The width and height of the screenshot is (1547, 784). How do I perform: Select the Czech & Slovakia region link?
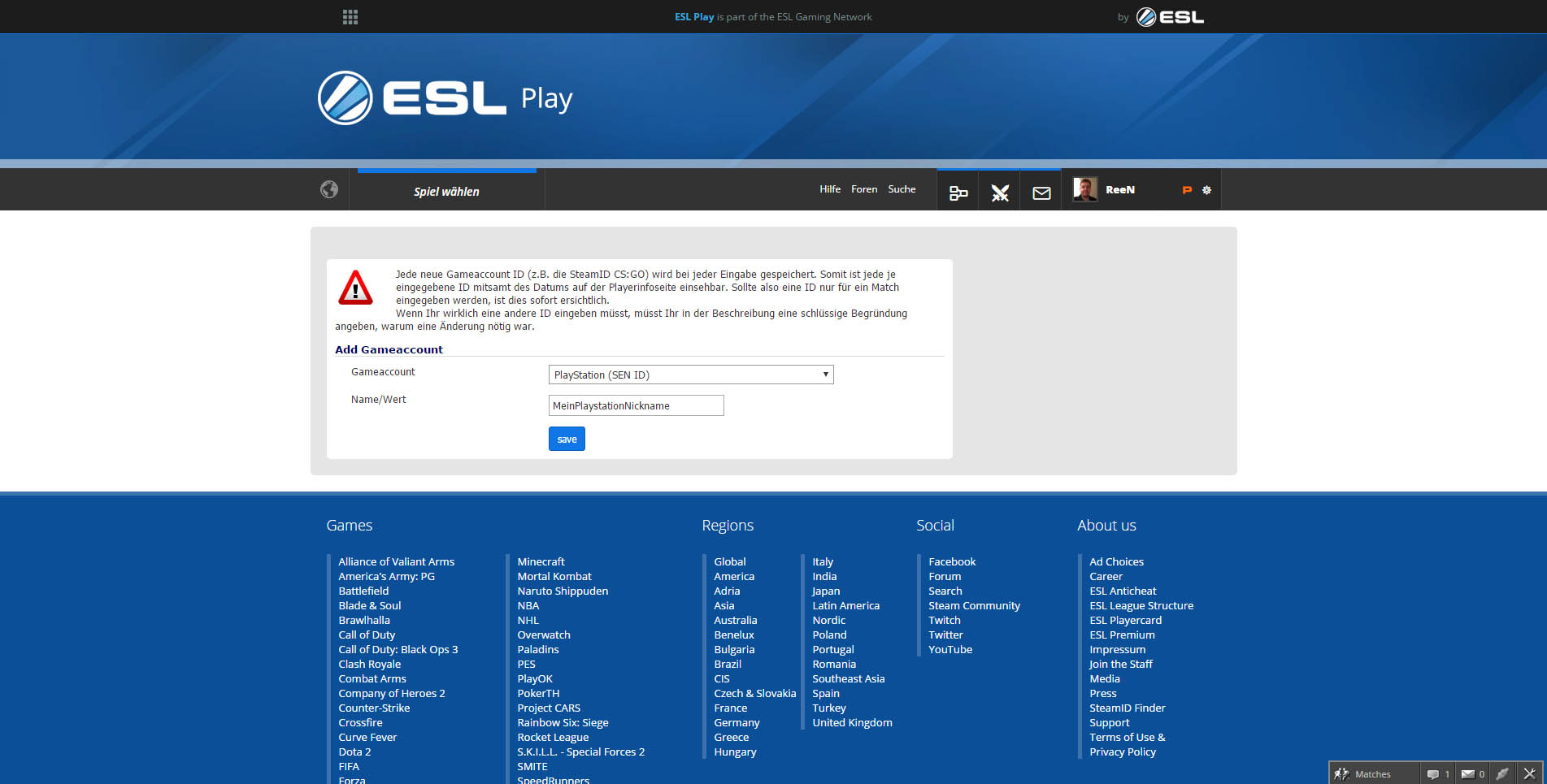755,693
